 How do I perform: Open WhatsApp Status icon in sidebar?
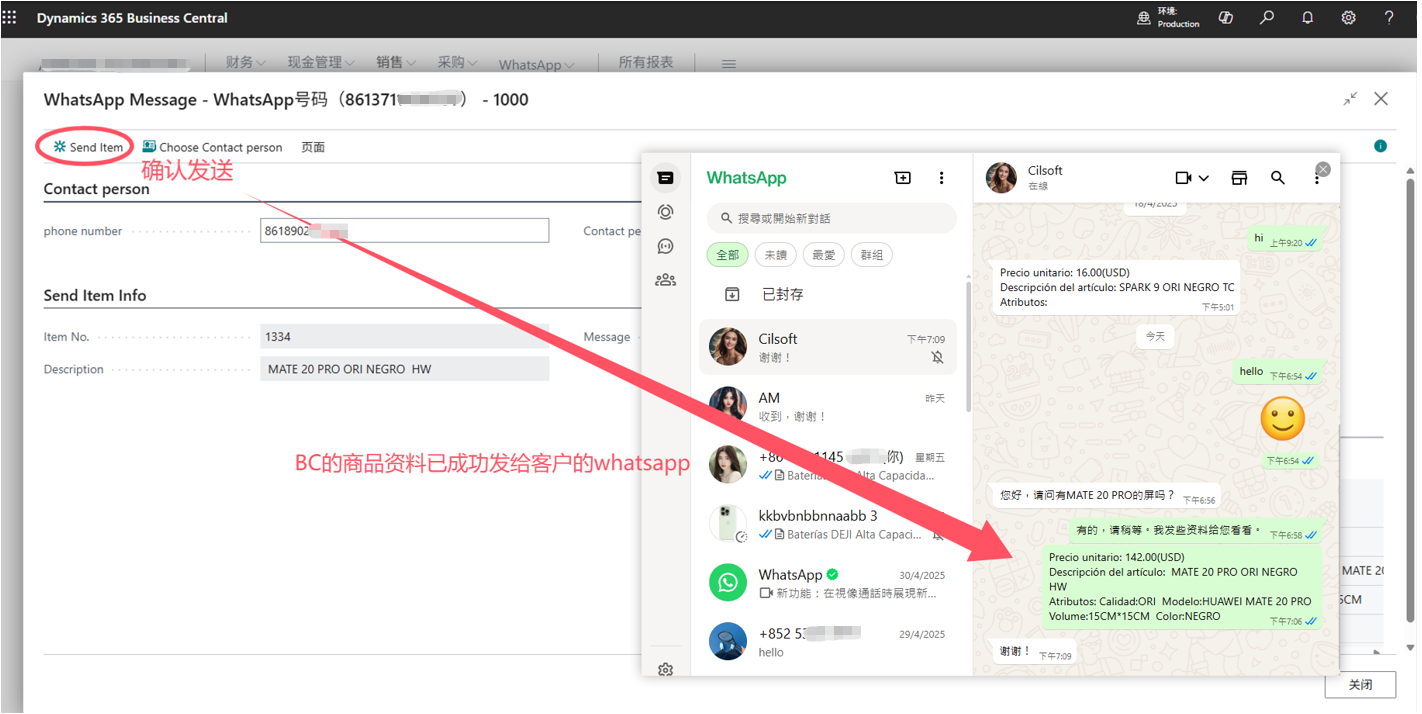[x=665, y=212]
